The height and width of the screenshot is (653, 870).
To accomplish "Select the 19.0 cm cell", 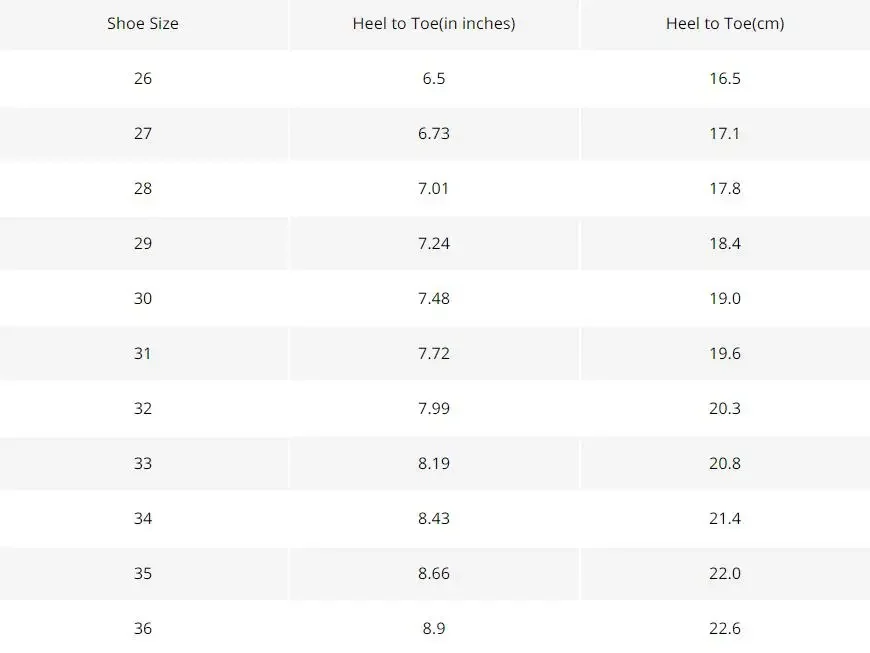I will click(725, 299).
